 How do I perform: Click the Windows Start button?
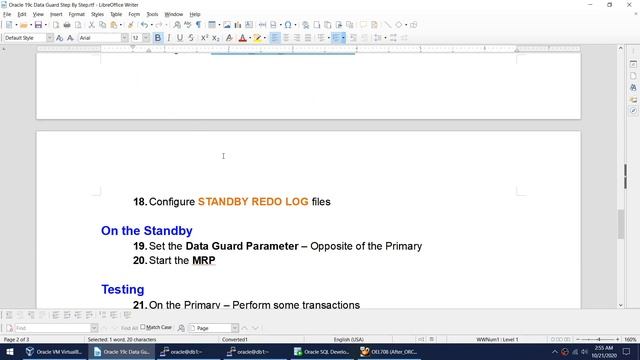[10, 352]
